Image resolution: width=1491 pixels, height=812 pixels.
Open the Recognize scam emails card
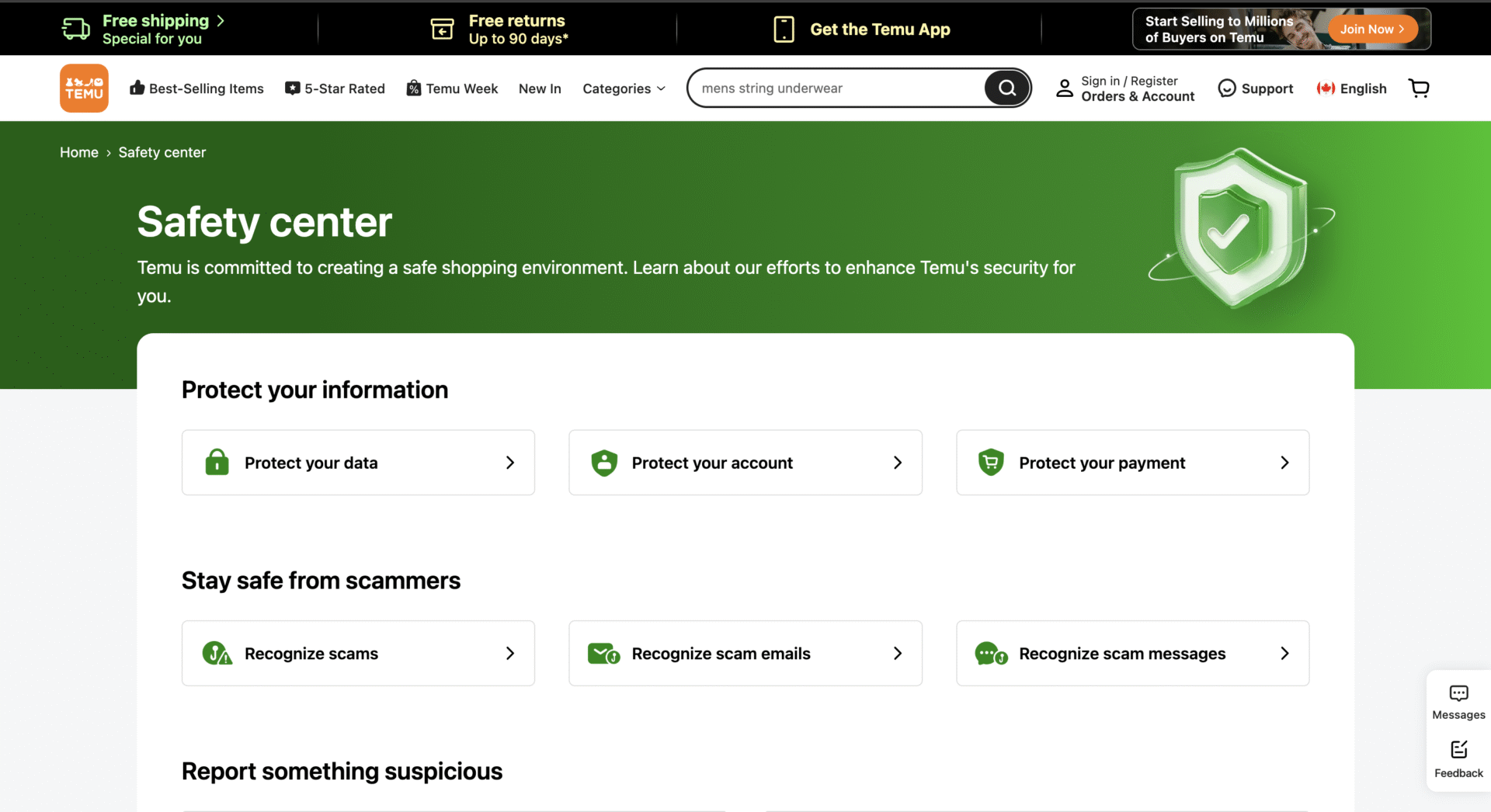(x=745, y=654)
